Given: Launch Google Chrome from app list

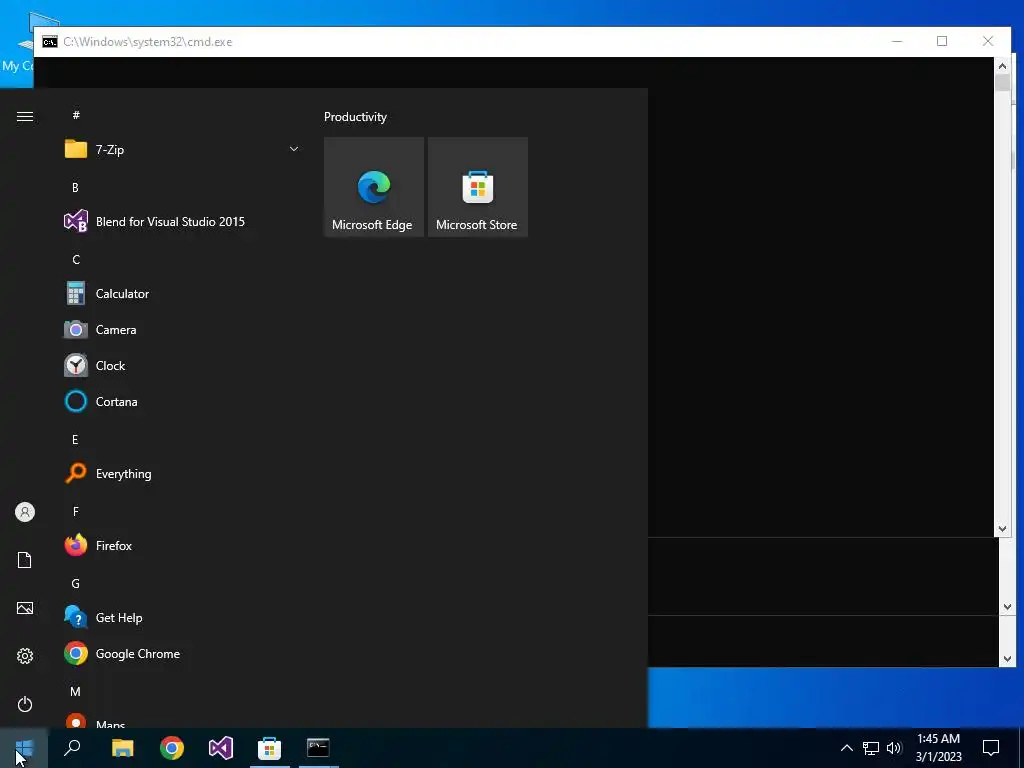Looking at the screenshot, I should click(182, 654).
